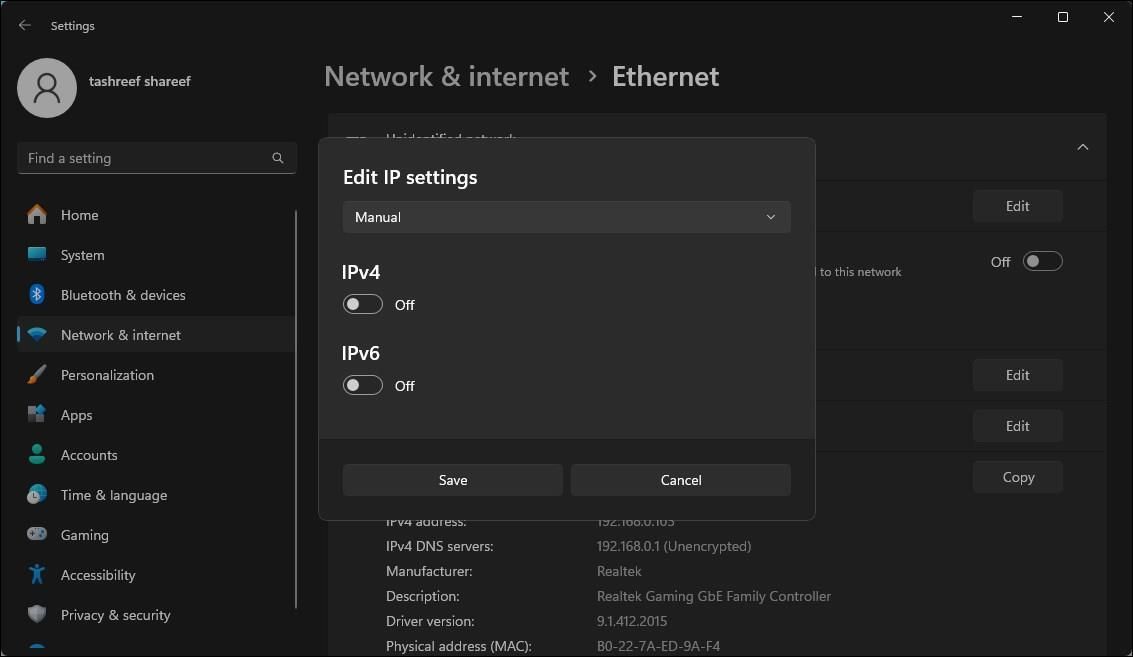Click the Apps icon in sidebar
This screenshot has height=657, width=1133.
pyautogui.click(x=37, y=415)
